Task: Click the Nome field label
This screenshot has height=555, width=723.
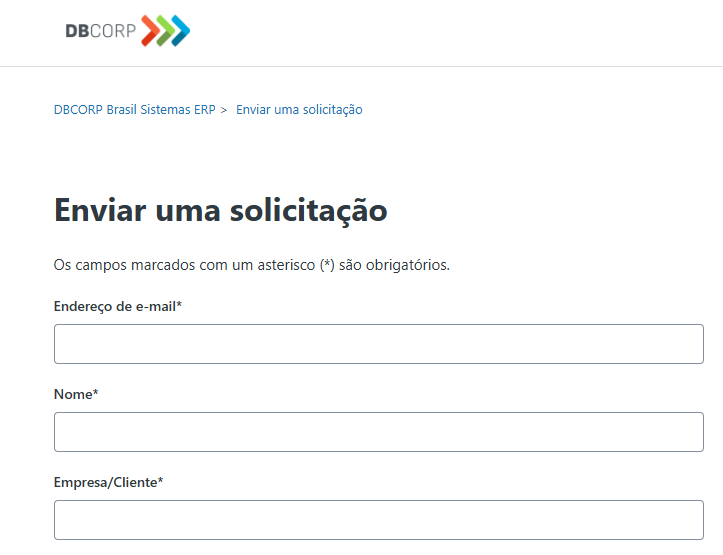Action: tap(72, 394)
